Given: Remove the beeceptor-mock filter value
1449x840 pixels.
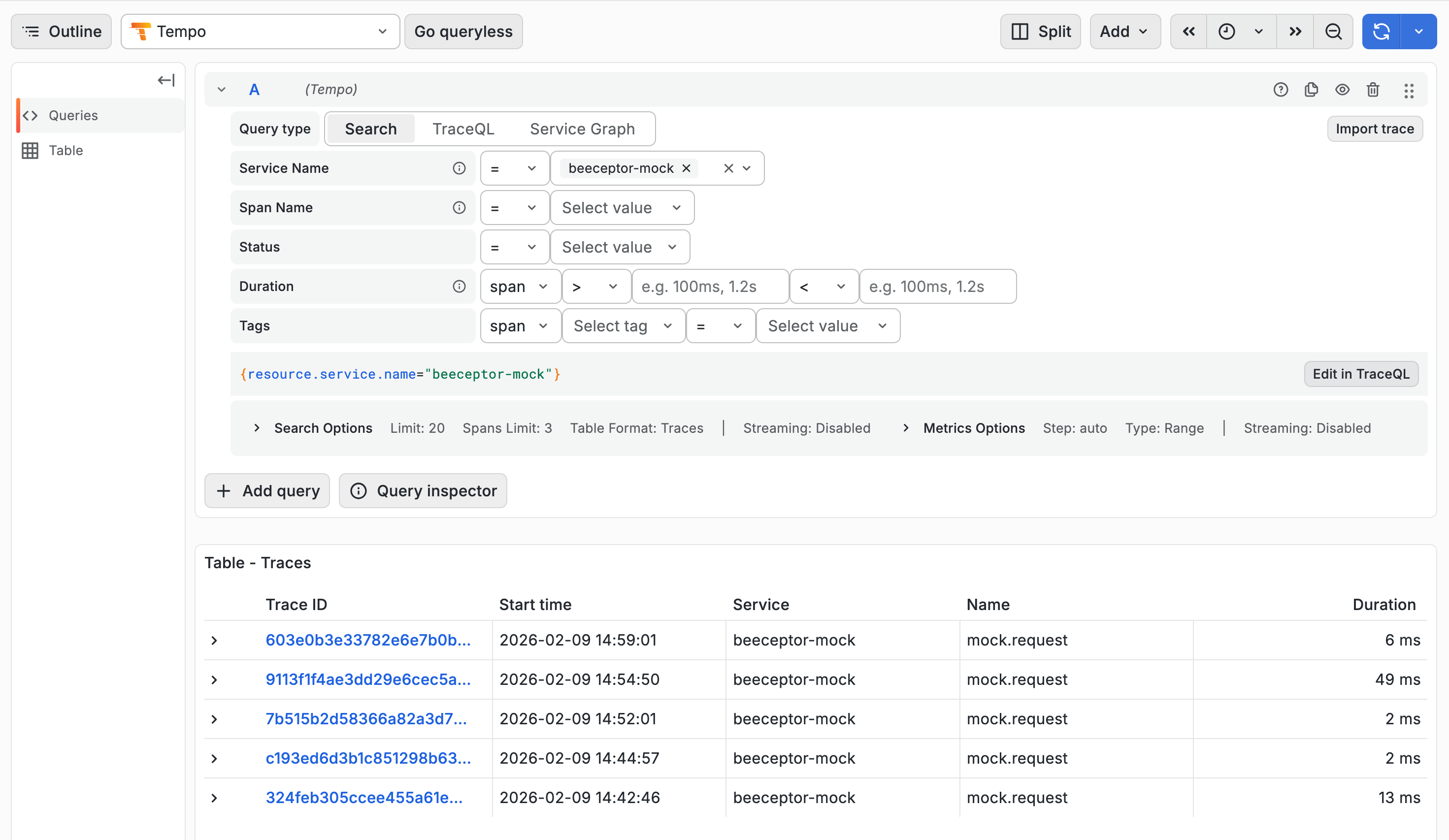Looking at the screenshot, I should [x=686, y=168].
